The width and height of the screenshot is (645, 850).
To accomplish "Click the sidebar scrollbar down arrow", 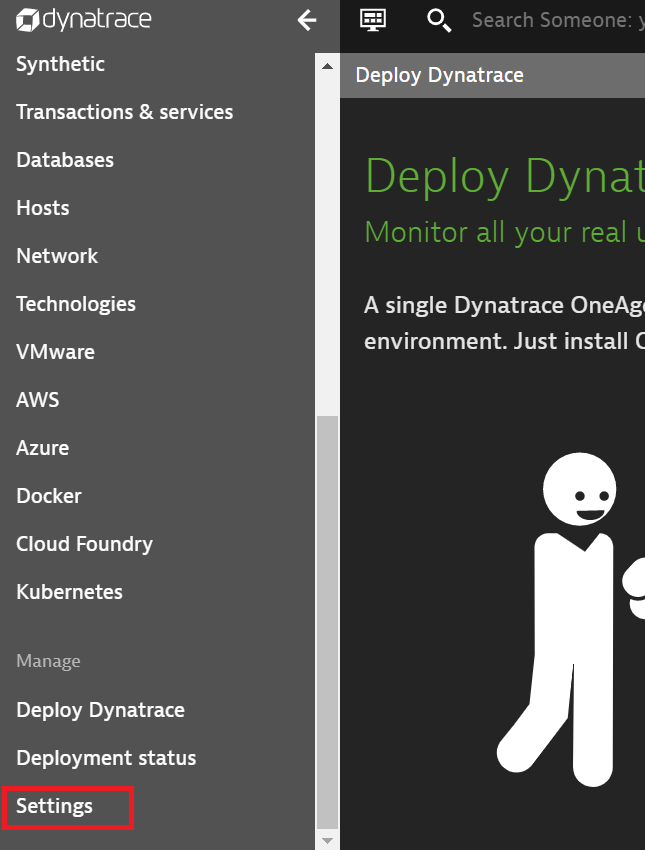I will (327, 840).
